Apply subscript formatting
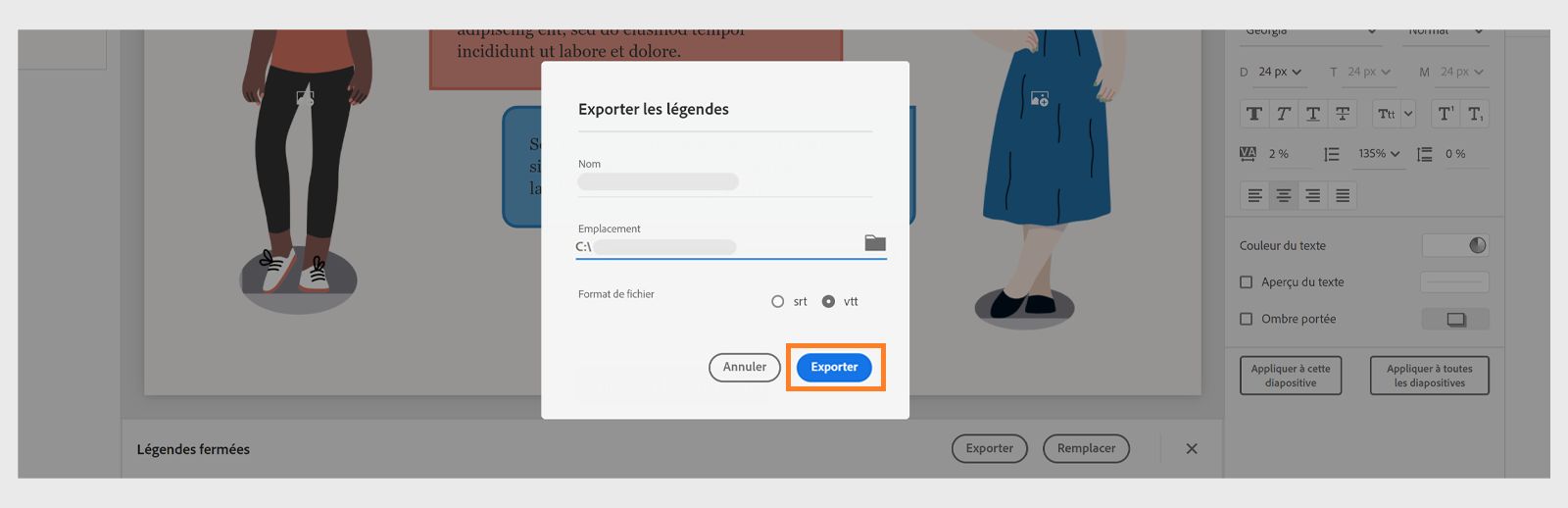Viewport: 1568px width, 508px height. tap(1475, 114)
